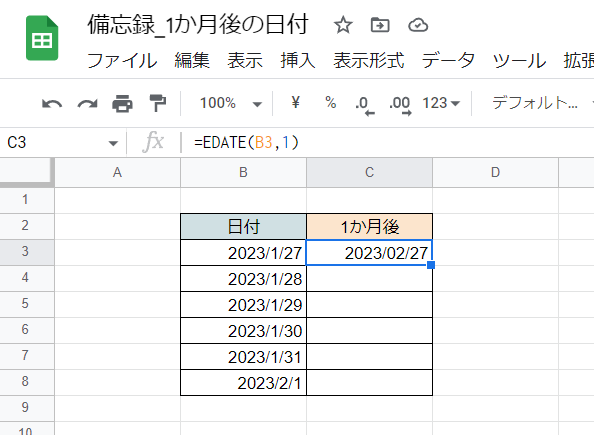
Task: Star this spreadsheet document
Action: tap(343, 25)
